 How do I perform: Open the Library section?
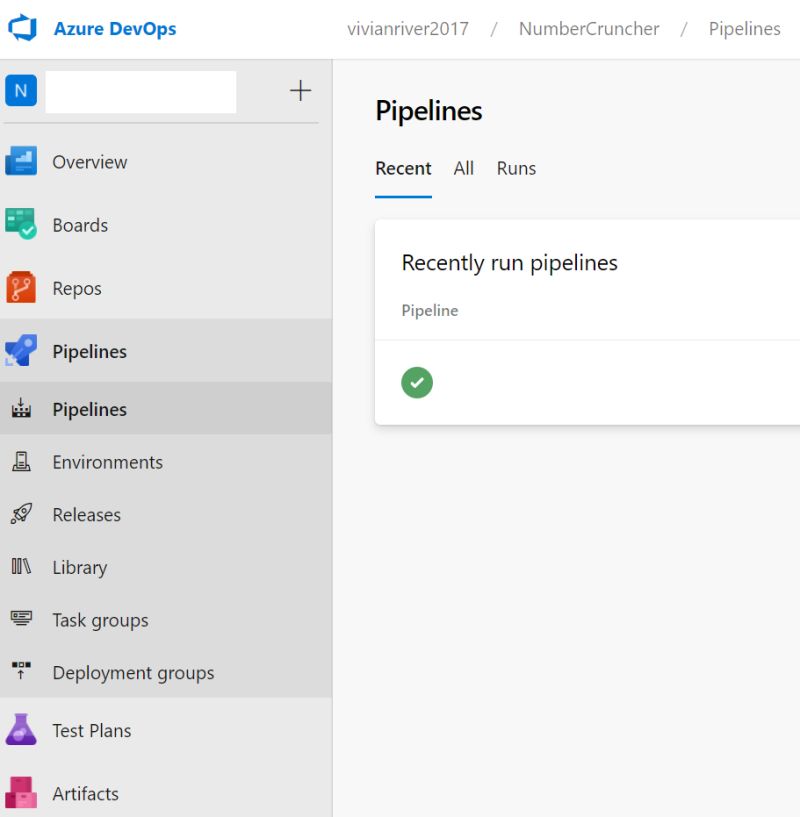point(22,567)
